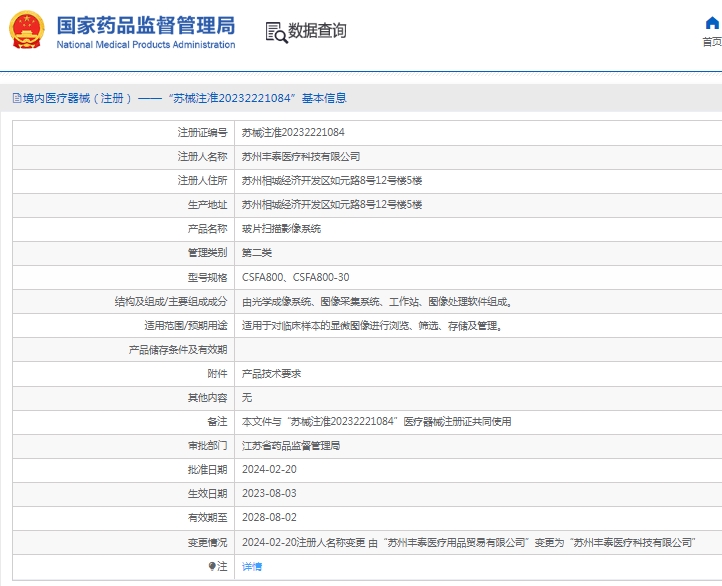Screen dimensions: 722x586
Task: Click National Medical Products Administration subtitle
Action: click(x=146, y=45)
